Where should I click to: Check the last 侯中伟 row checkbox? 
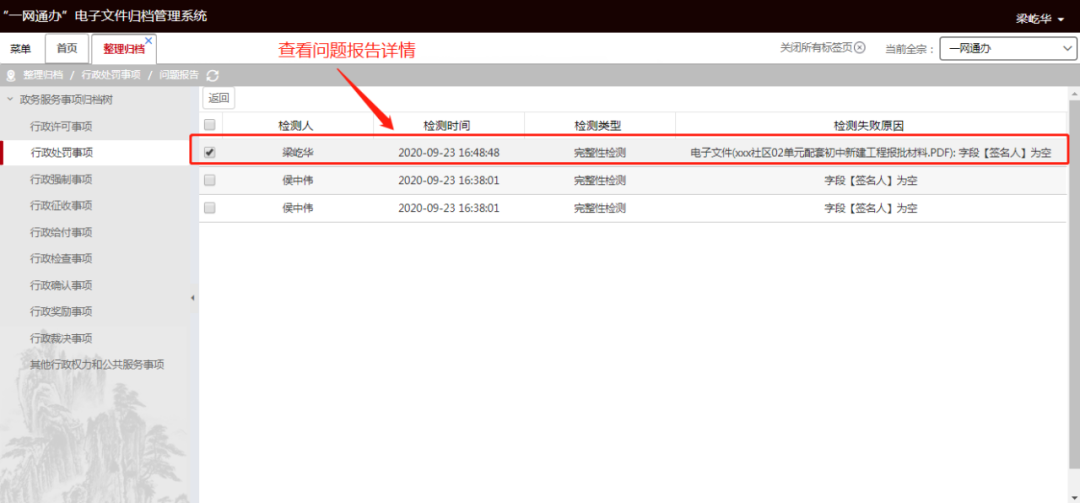(210, 207)
